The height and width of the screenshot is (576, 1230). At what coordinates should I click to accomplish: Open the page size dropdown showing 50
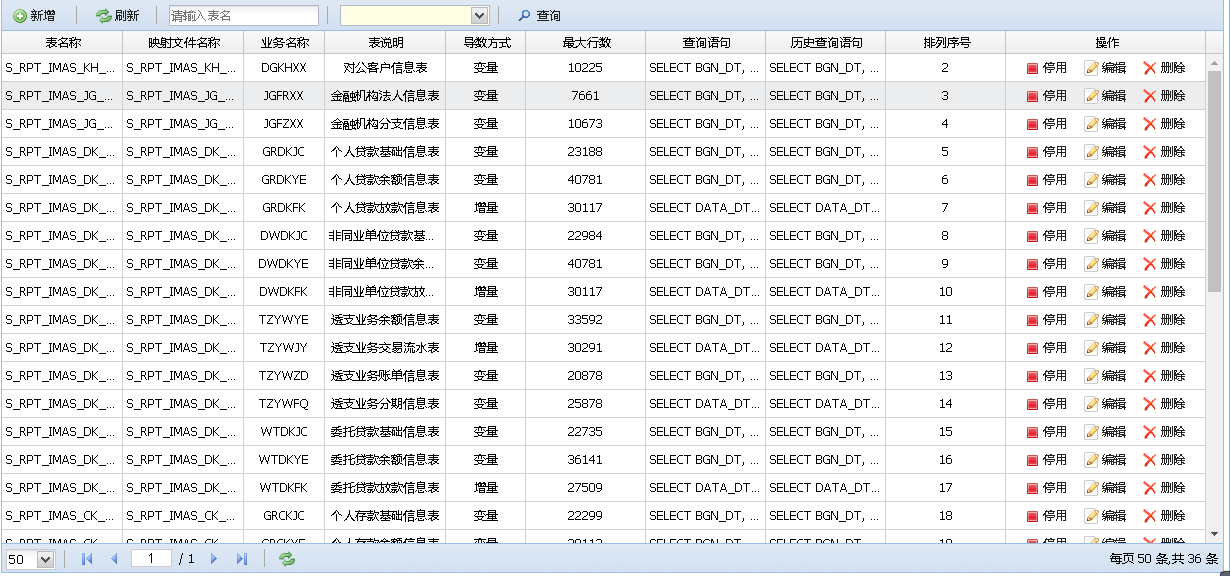click(45, 560)
